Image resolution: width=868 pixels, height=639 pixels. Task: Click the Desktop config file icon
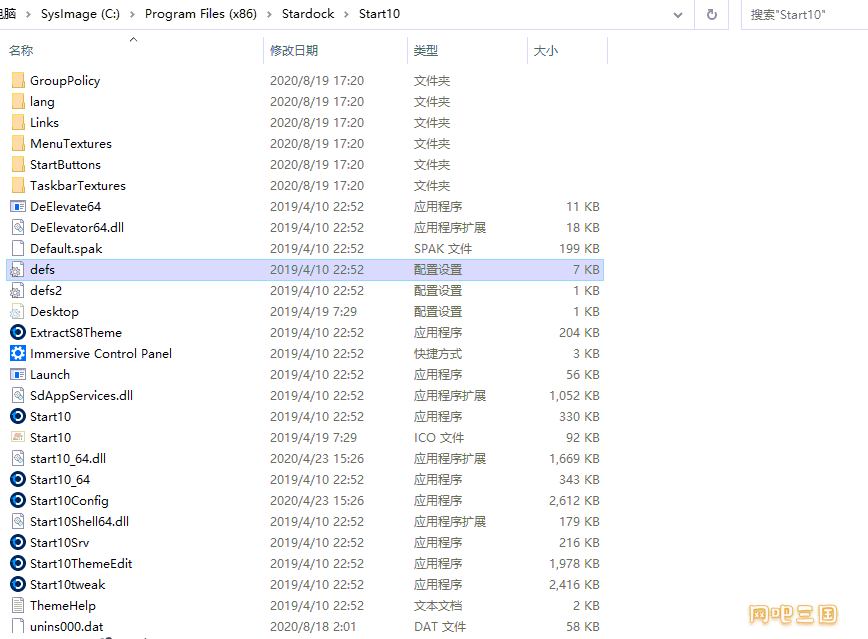click(x=18, y=312)
